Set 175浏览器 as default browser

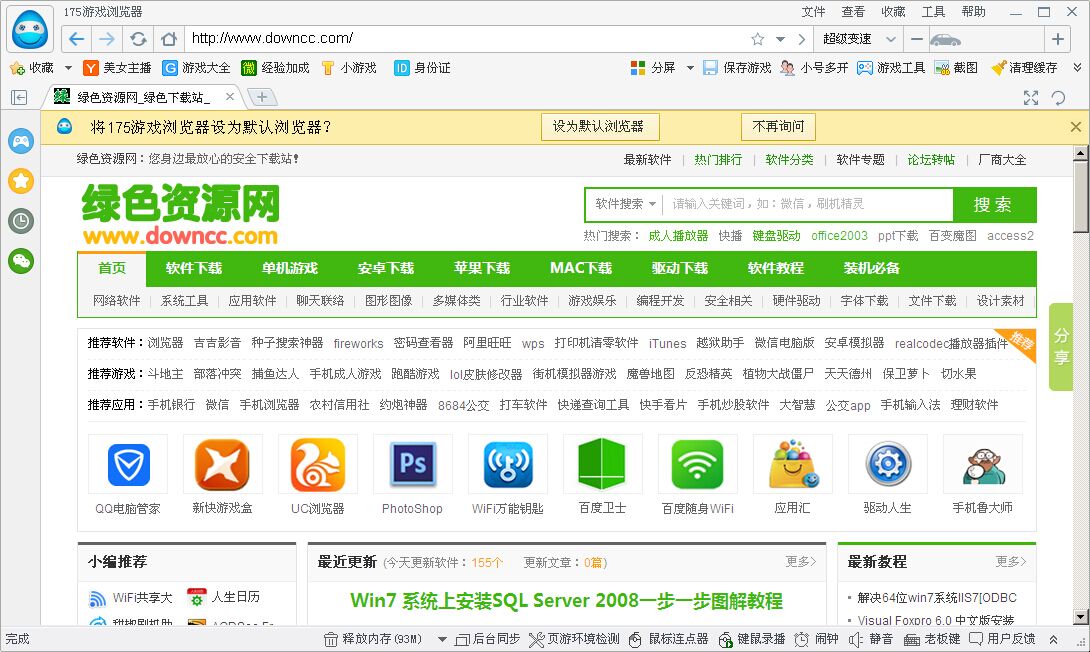pos(599,126)
